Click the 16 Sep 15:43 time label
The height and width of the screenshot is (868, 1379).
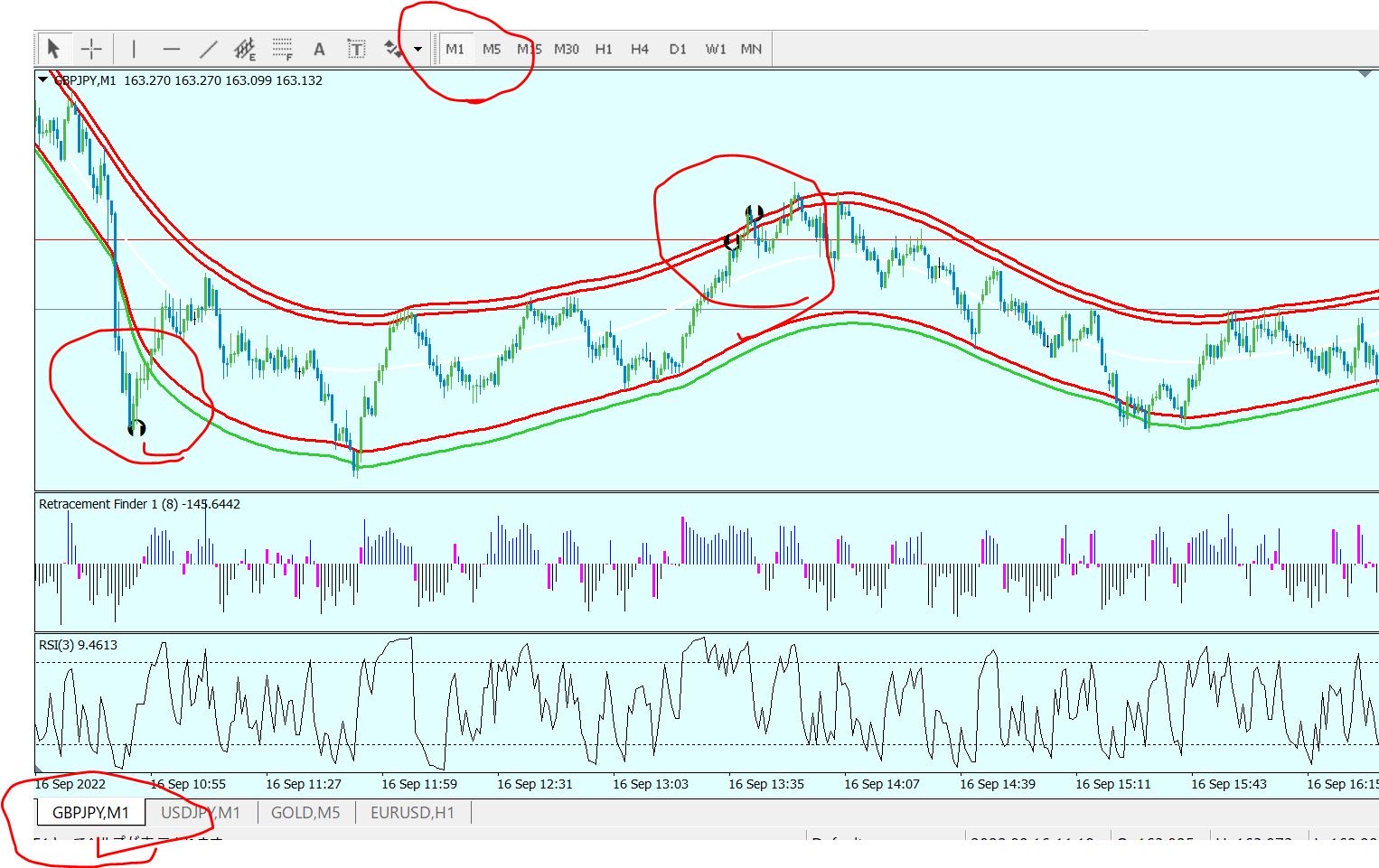pos(1229,784)
